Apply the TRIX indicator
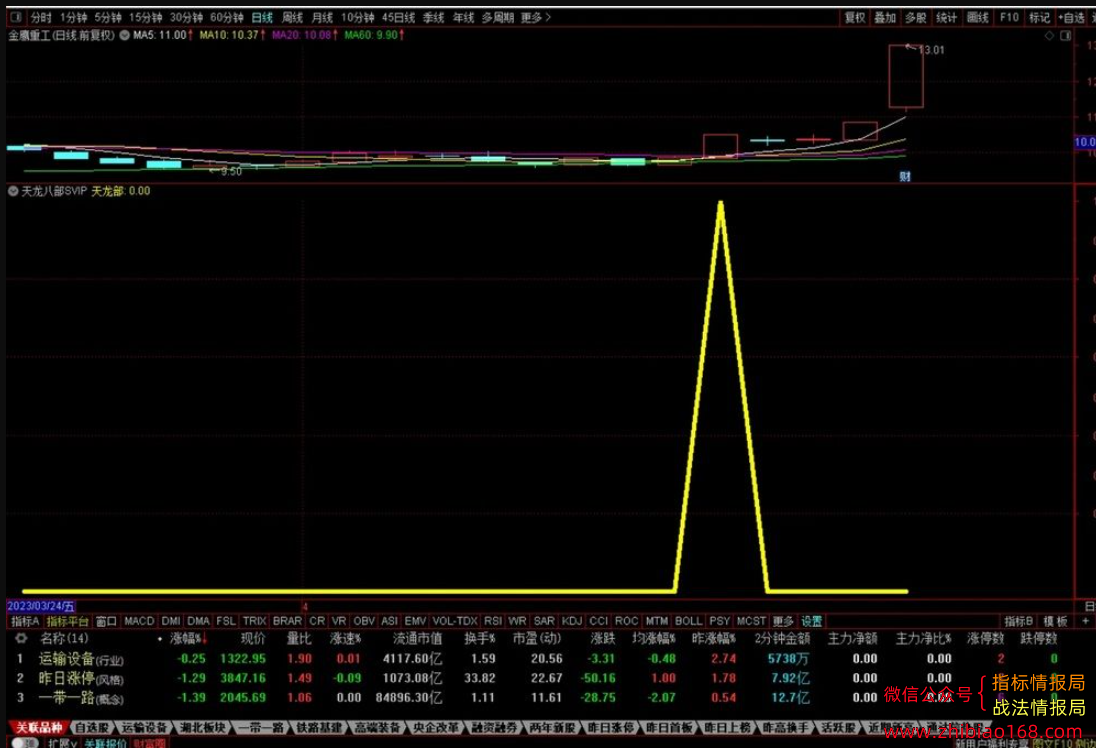Viewport: 1096px width, 748px height. click(254, 621)
